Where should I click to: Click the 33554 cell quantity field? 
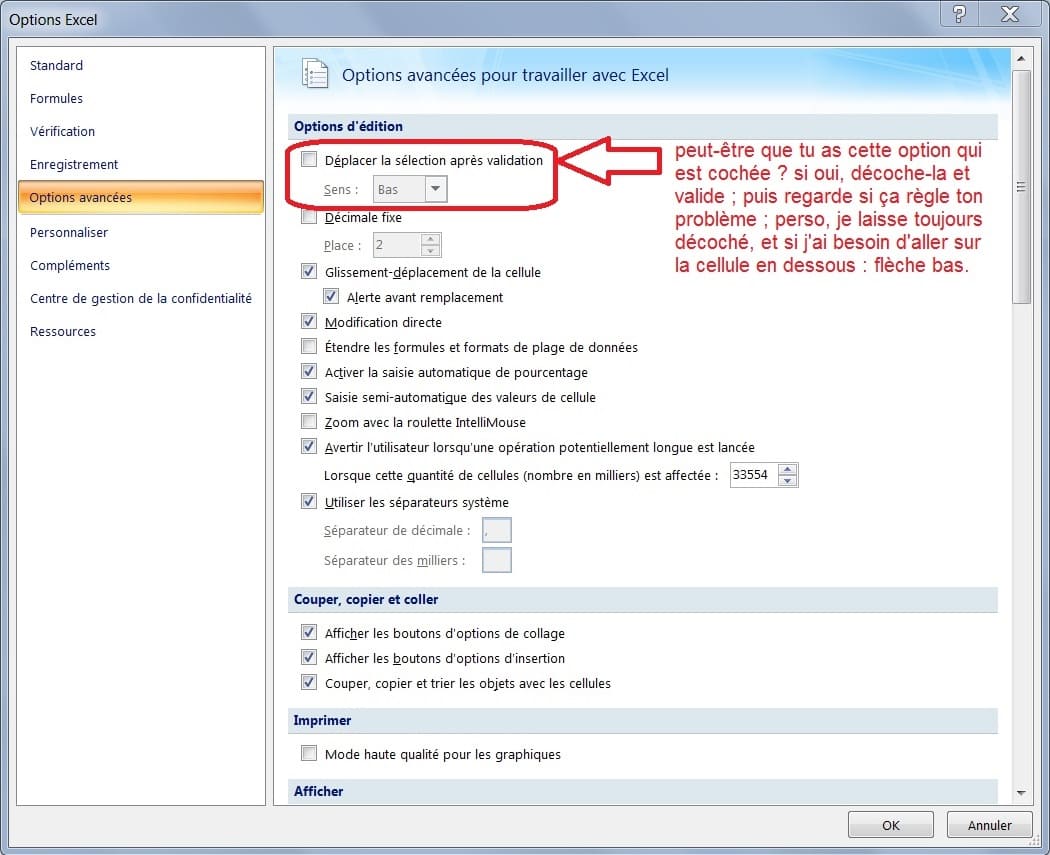coord(754,475)
